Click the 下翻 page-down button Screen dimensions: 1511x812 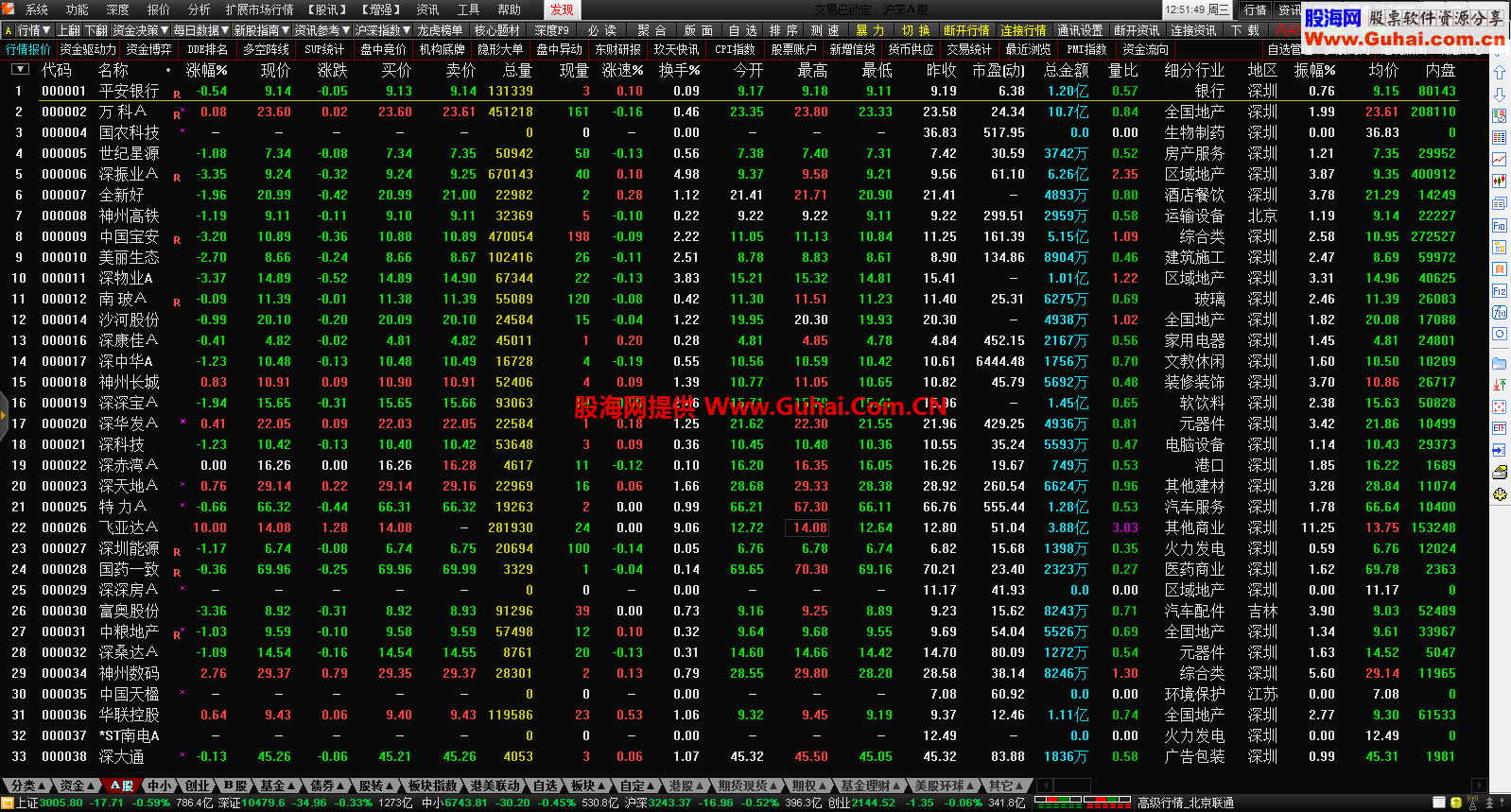[x=96, y=30]
